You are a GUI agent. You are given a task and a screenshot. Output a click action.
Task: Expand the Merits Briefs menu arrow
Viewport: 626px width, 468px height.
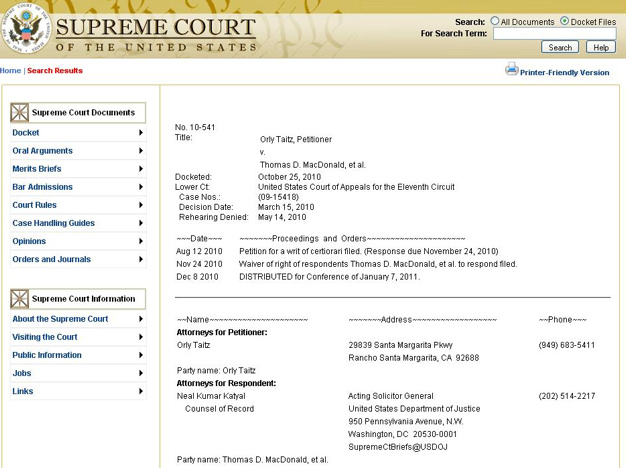click(x=141, y=169)
